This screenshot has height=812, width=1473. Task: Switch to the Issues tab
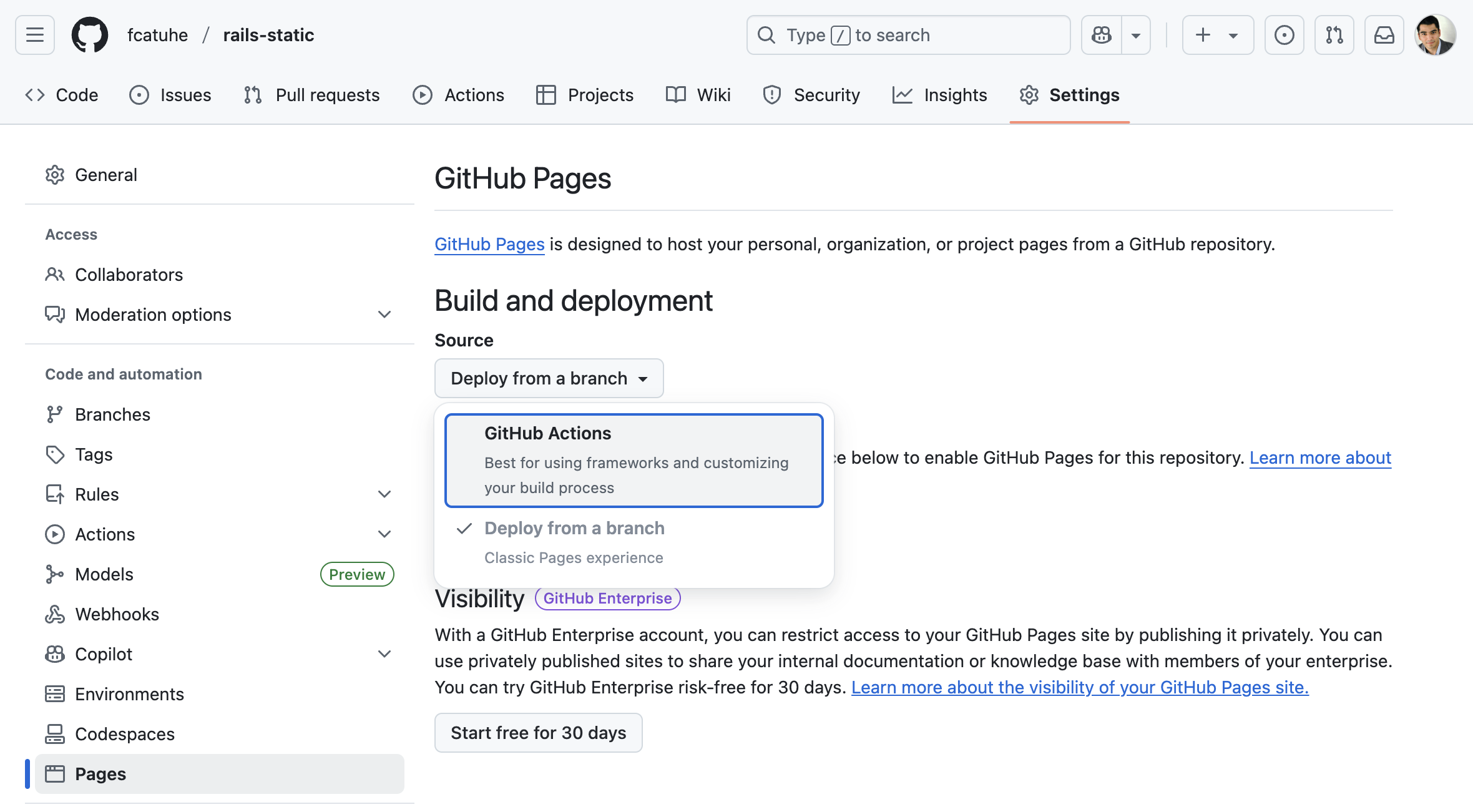(170, 95)
